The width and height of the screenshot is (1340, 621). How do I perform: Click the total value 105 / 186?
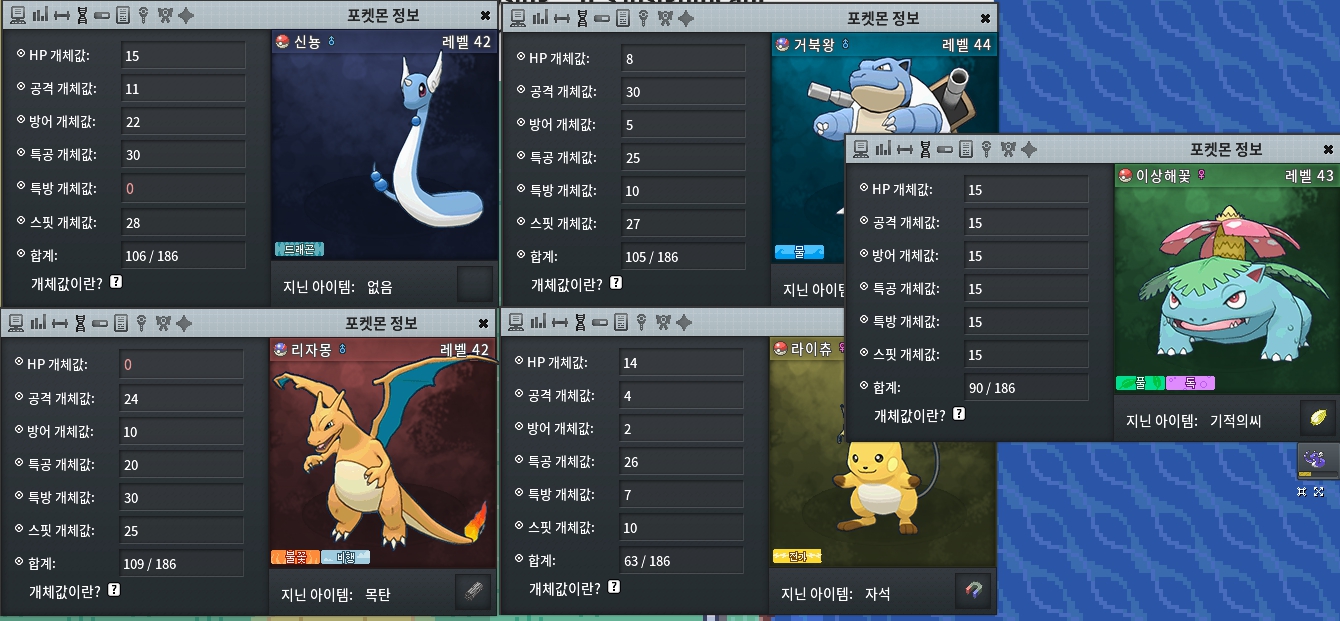coord(683,257)
